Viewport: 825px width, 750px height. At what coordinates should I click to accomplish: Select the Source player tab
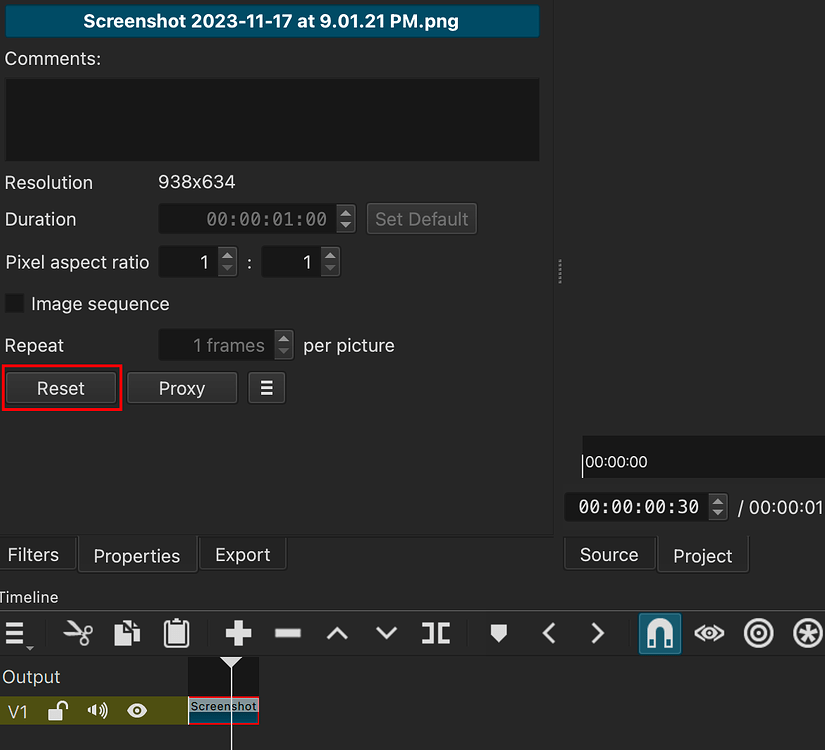609,554
